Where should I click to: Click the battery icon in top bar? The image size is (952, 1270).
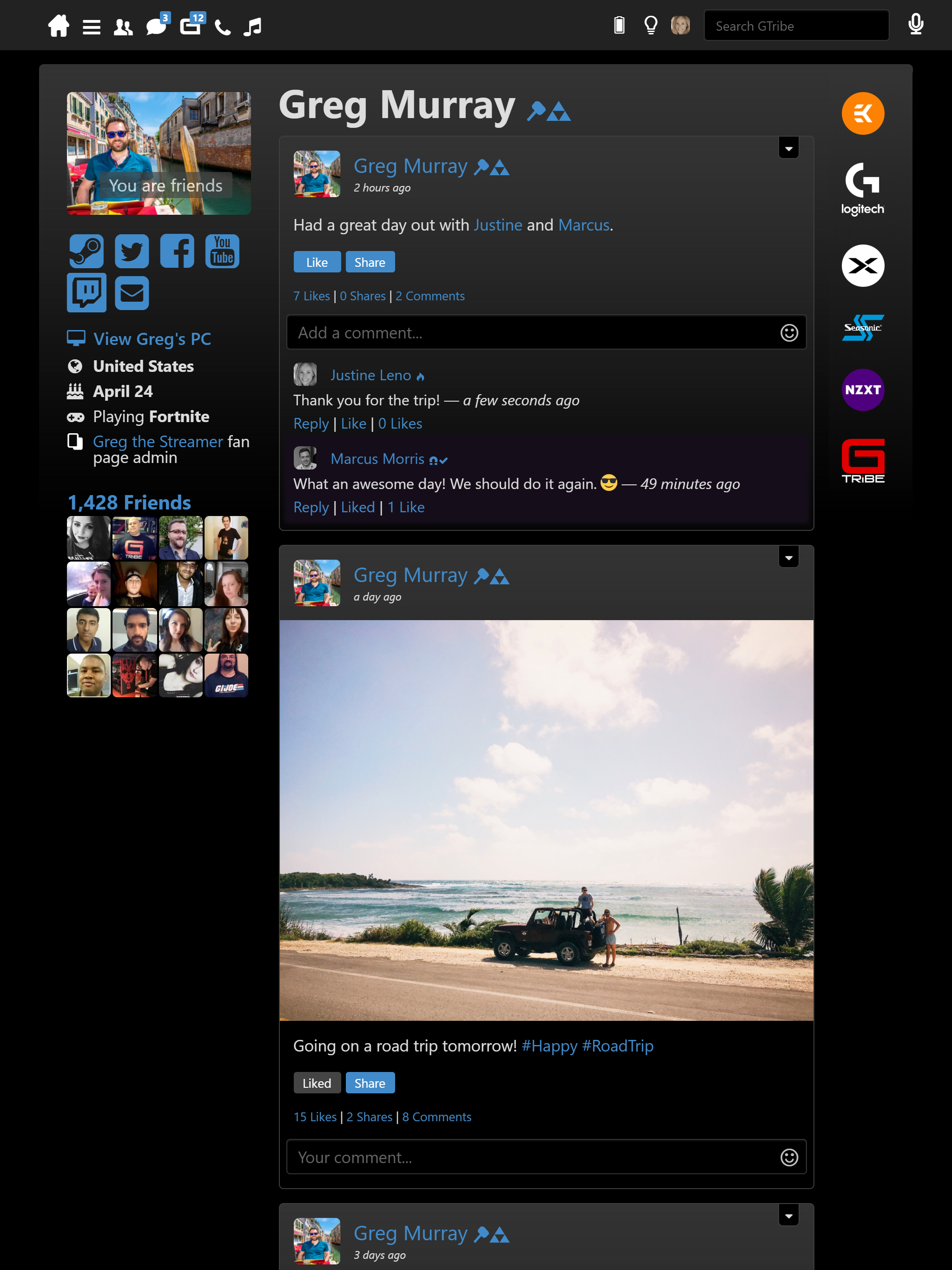pyautogui.click(x=619, y=25)
